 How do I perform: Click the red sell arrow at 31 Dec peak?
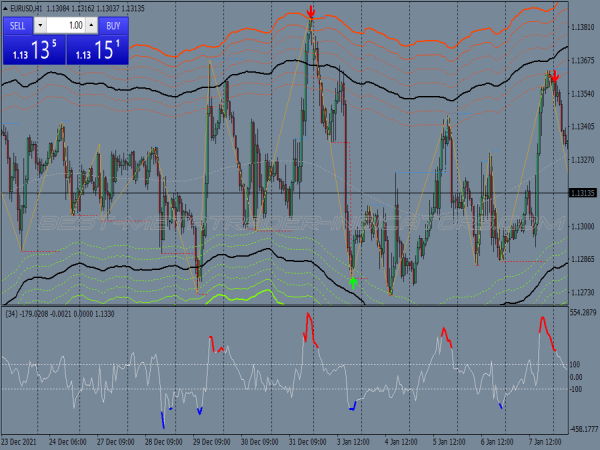[x=311, y=12]
